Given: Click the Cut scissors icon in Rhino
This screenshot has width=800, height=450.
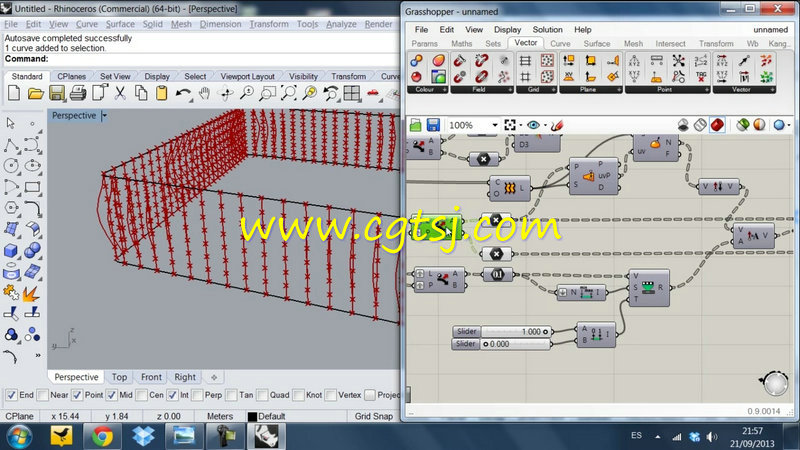Looking at the screenshot, I should tap(120, 93).
